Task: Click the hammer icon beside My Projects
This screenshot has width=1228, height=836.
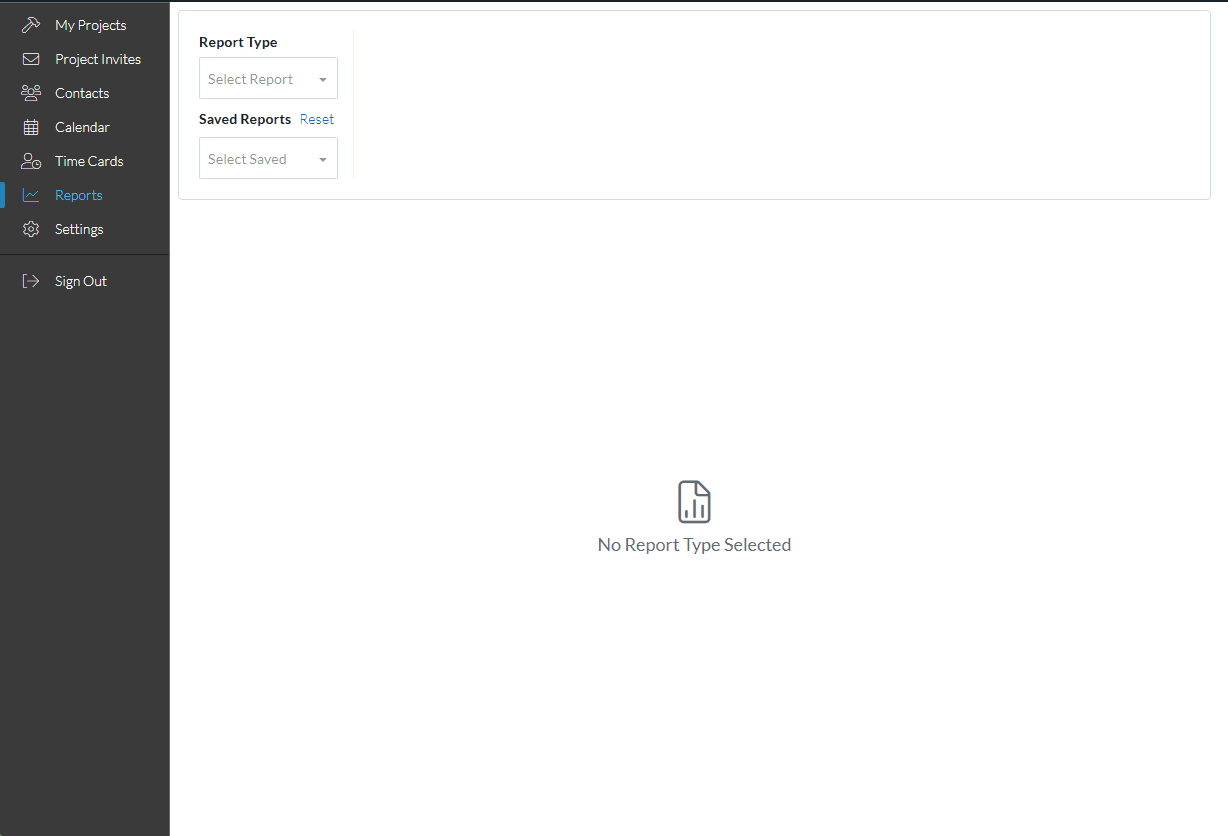Action: [x=31, y=25]
